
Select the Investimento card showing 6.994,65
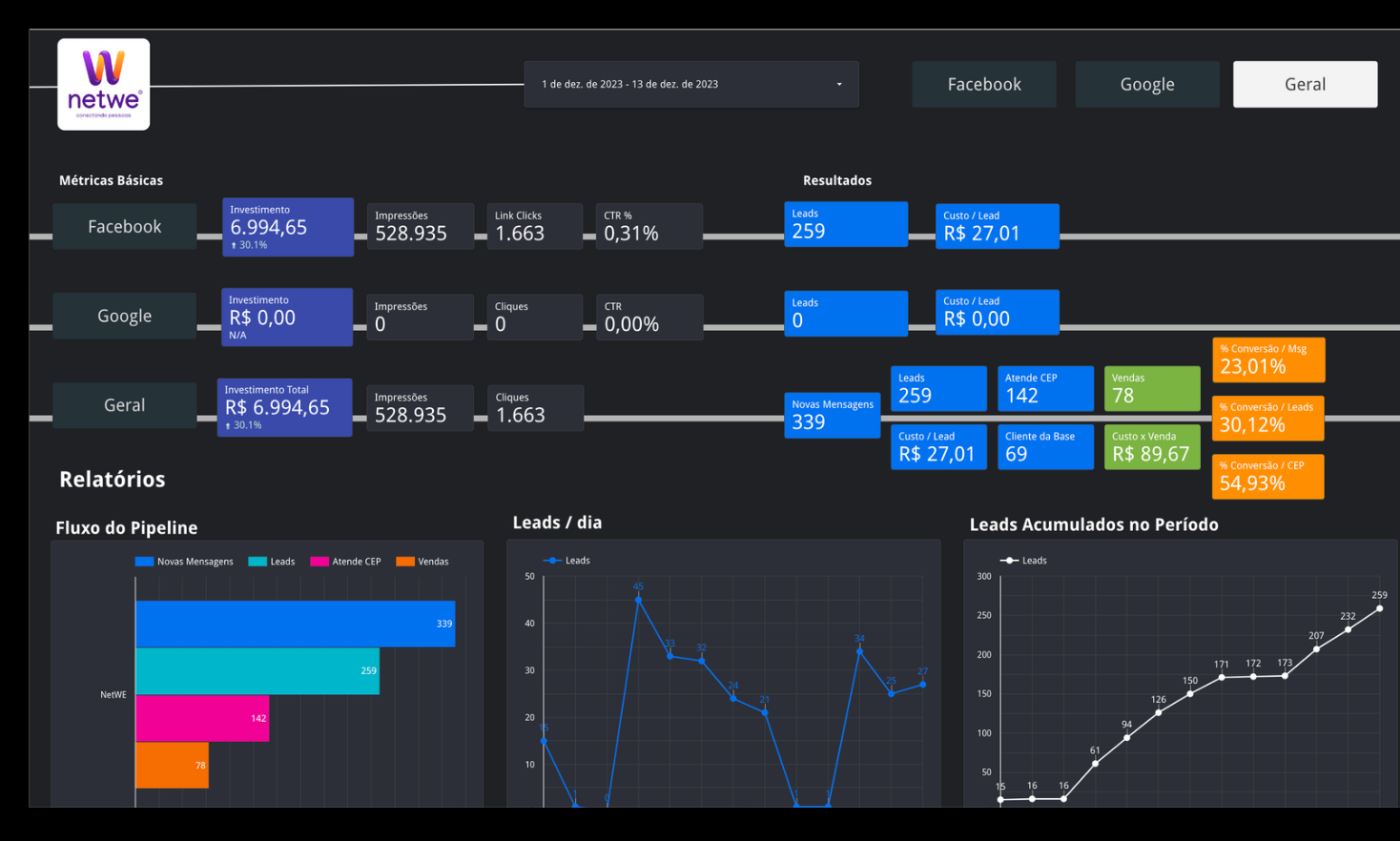click(288, 227)
